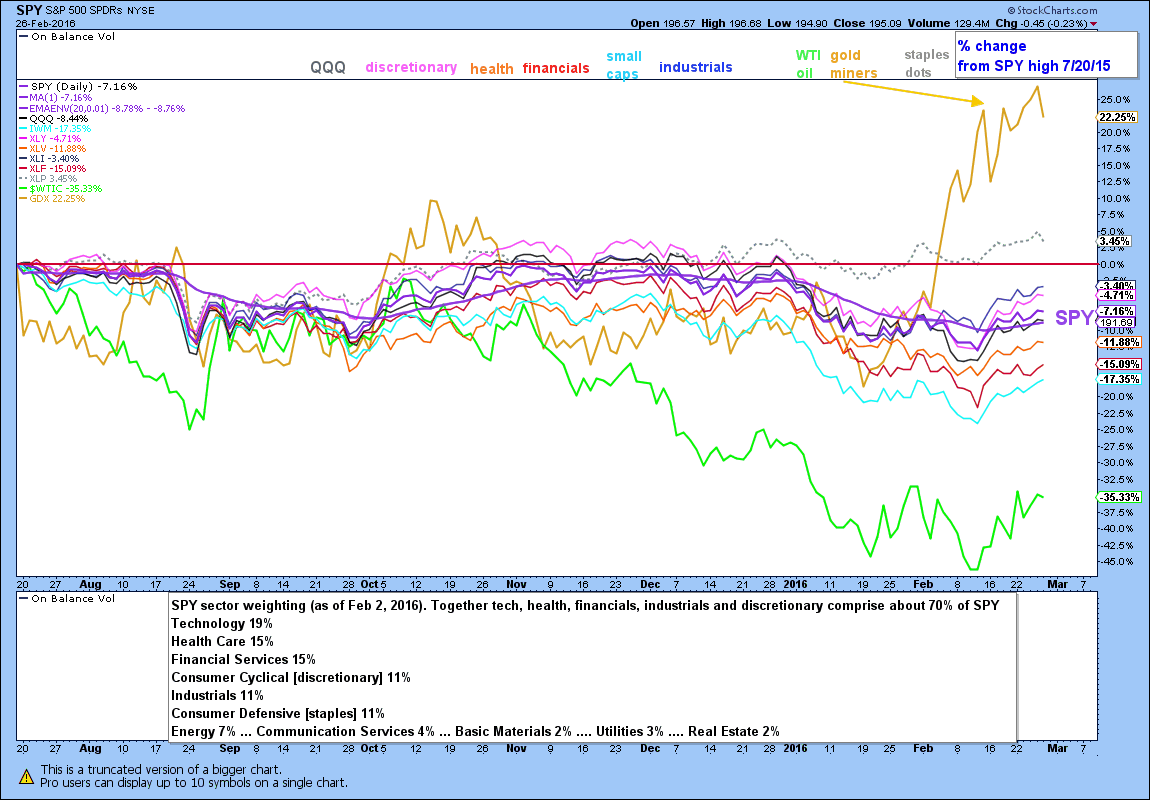
Task: Click the 22.25% right-axis price tag
Action: click(x=1117, y=117)
